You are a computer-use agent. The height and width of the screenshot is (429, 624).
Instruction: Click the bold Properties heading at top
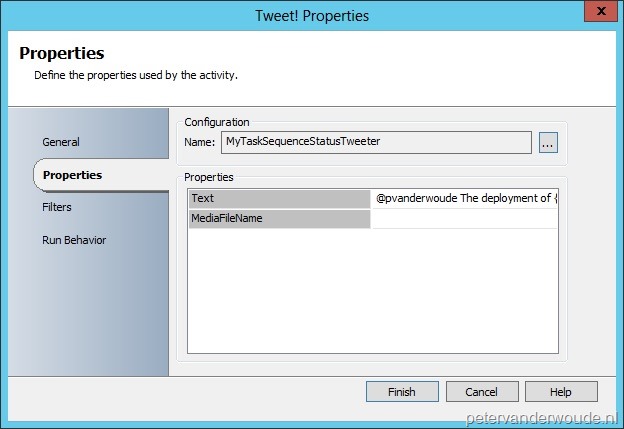pyautogui.click(x=62, y=53)
